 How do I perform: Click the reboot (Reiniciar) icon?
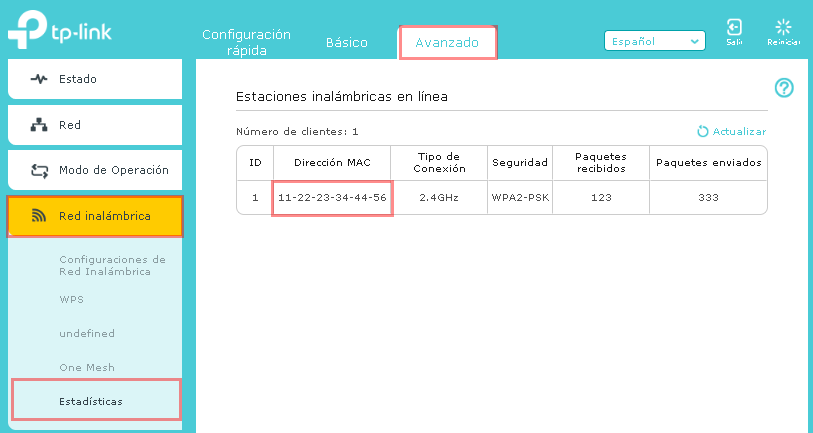(783, 27)
